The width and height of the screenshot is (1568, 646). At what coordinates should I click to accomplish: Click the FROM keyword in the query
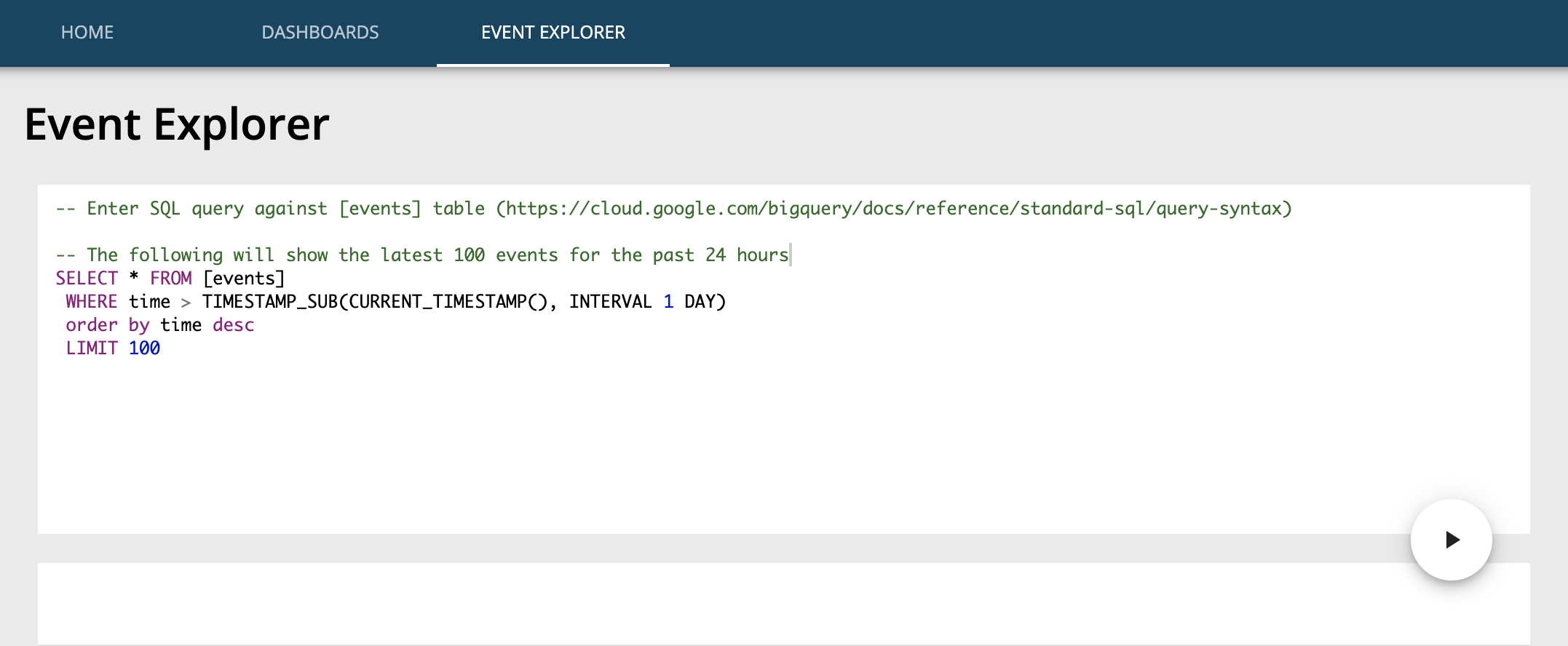point(171,279)
